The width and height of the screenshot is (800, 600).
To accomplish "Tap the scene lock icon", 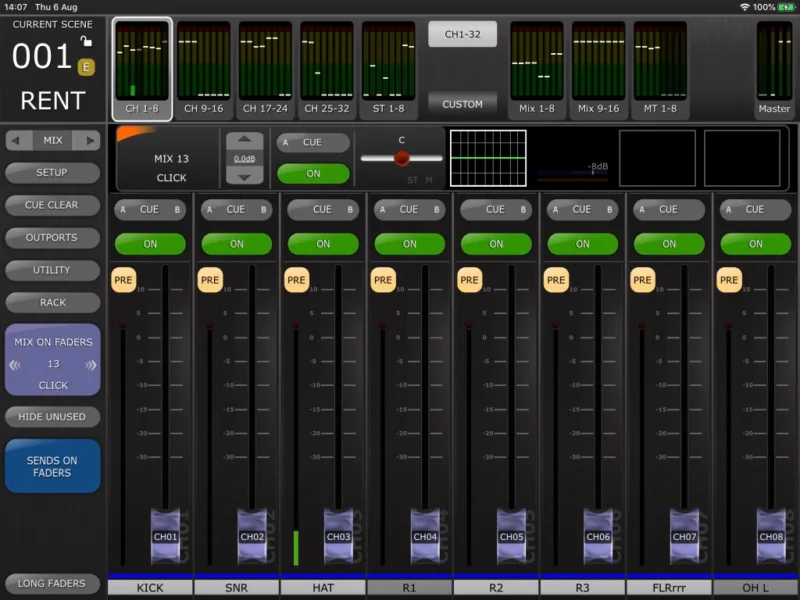I will (x=86, y=41).
